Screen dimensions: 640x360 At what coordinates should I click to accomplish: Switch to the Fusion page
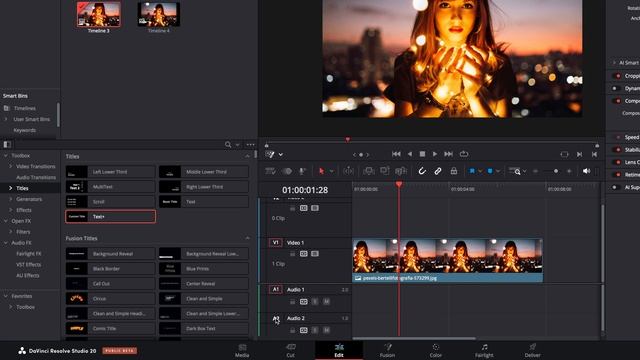coord(387,351)
